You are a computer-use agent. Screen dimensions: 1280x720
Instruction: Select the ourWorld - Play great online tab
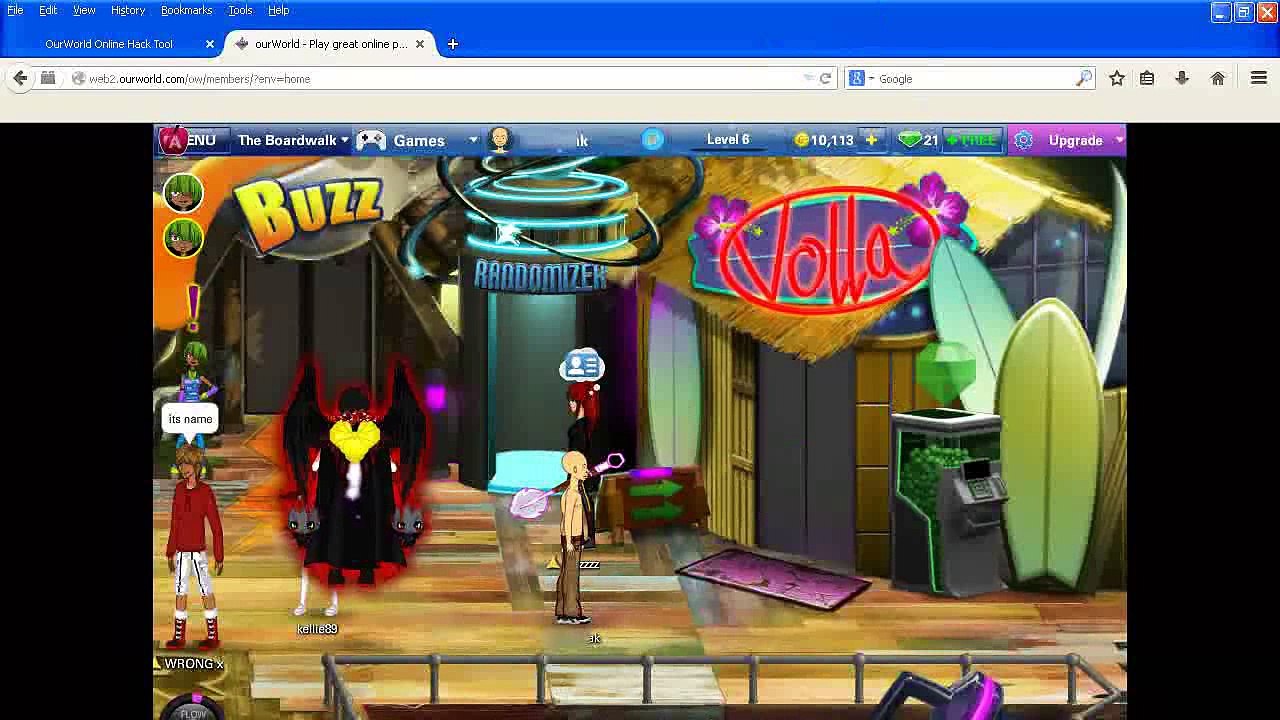pos(330,44)
